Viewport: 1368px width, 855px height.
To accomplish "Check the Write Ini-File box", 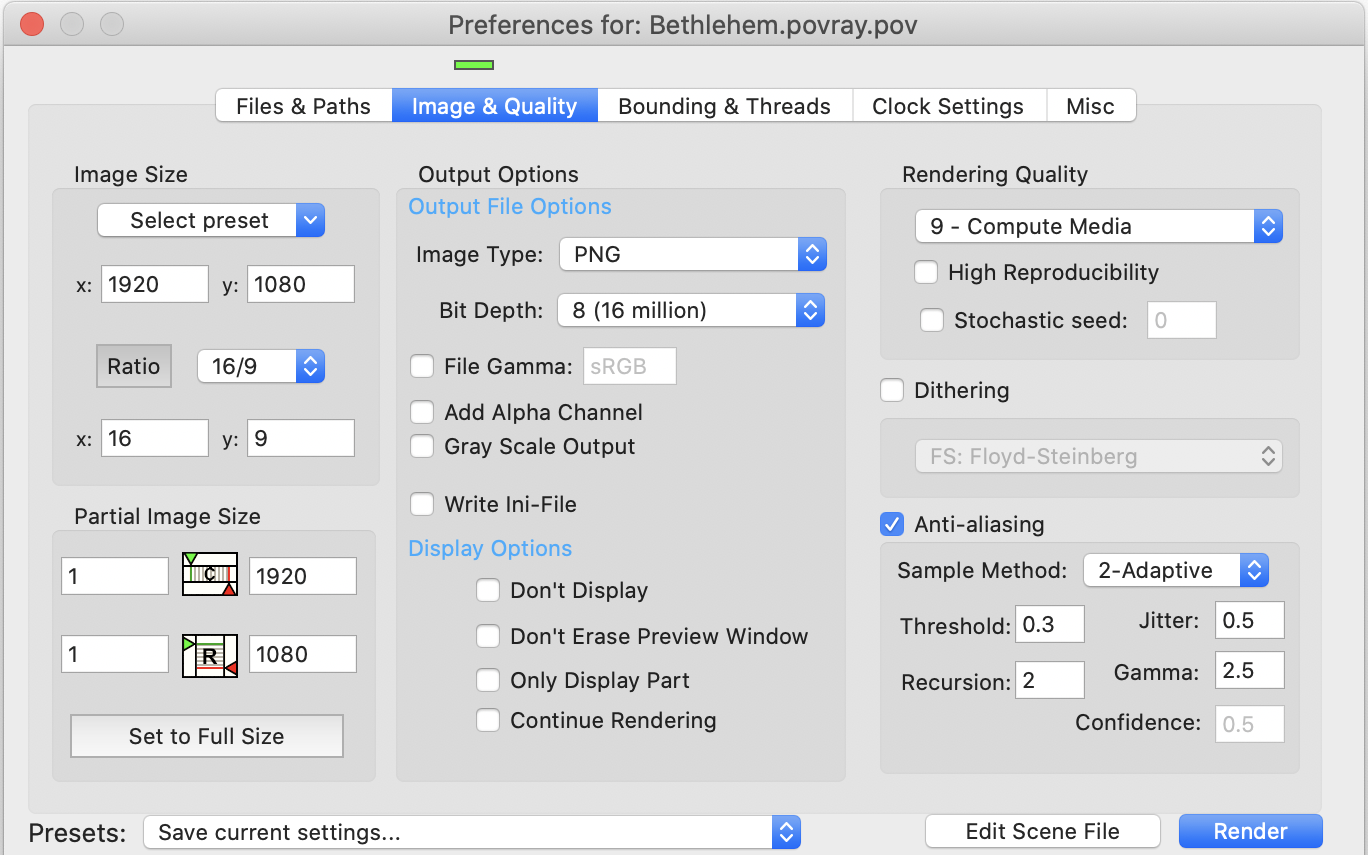I will click(x=423, y=504).
